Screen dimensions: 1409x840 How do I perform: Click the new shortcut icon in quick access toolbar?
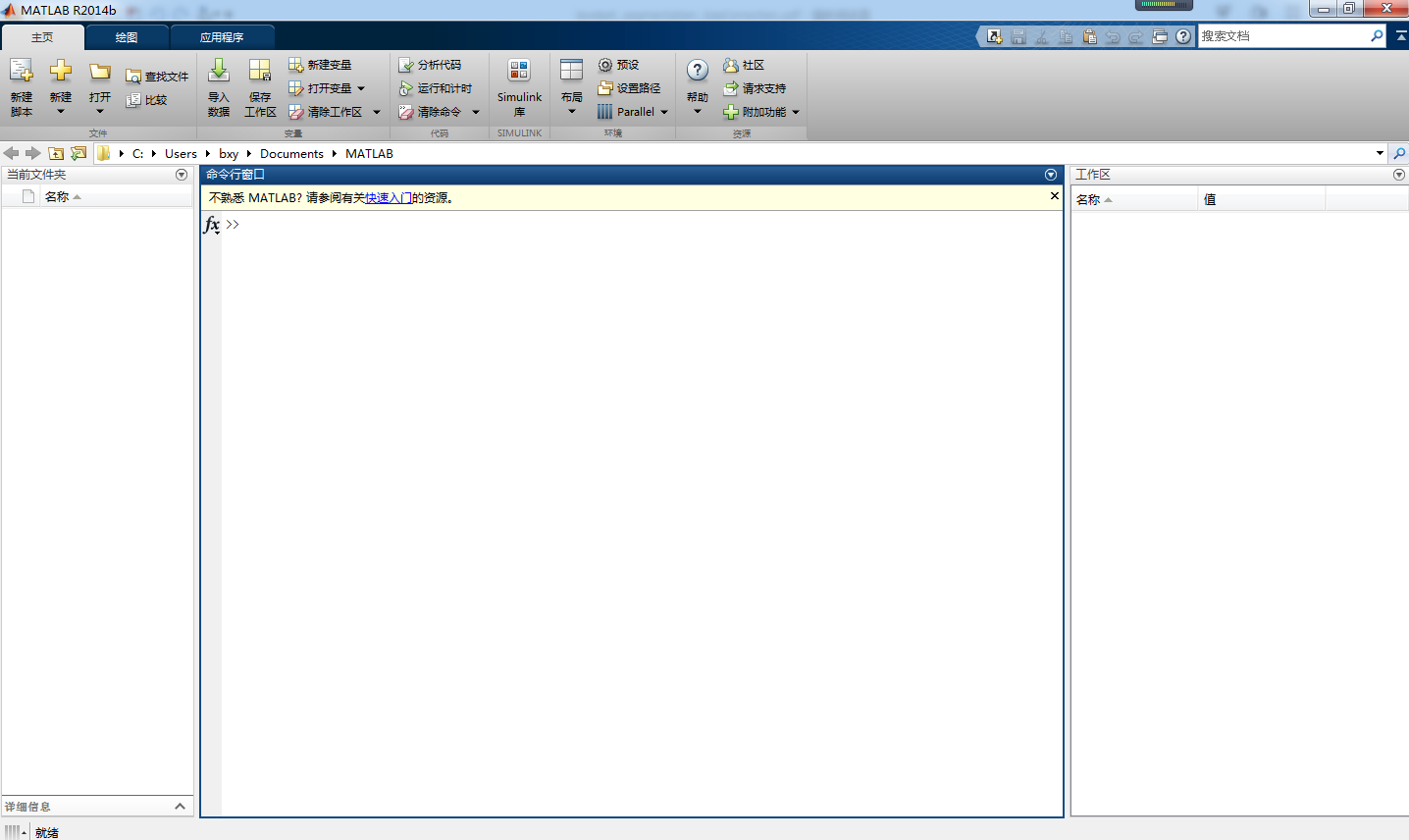995,36
